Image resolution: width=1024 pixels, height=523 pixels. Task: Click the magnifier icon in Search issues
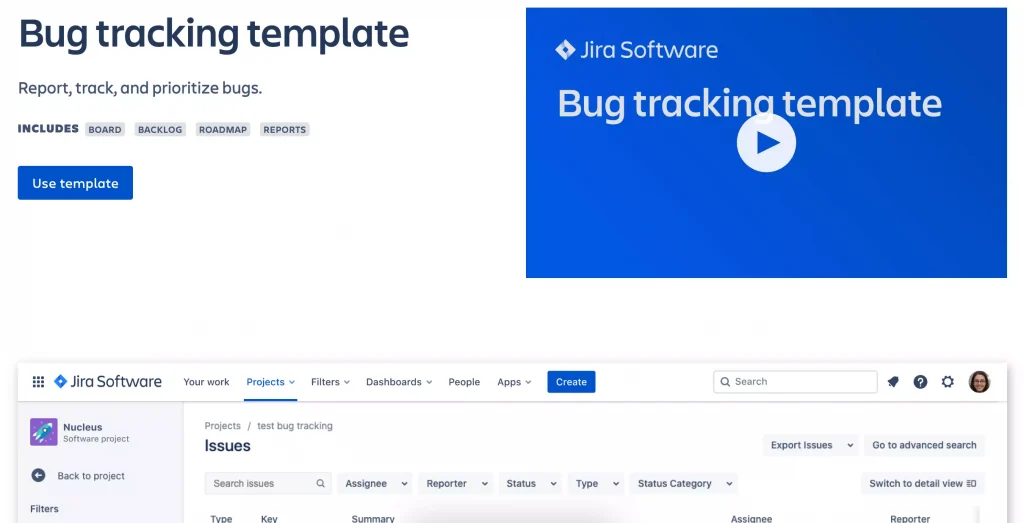(x=321, y=484)
